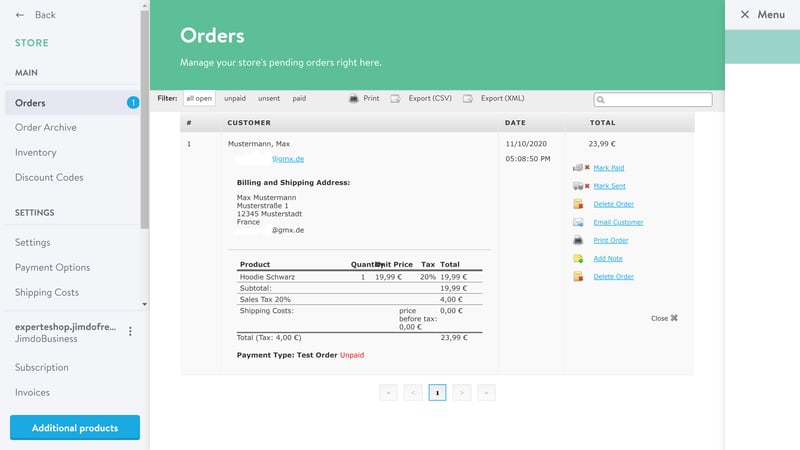
Task: Close the expanded order details
Action: [x=664, y=318]
